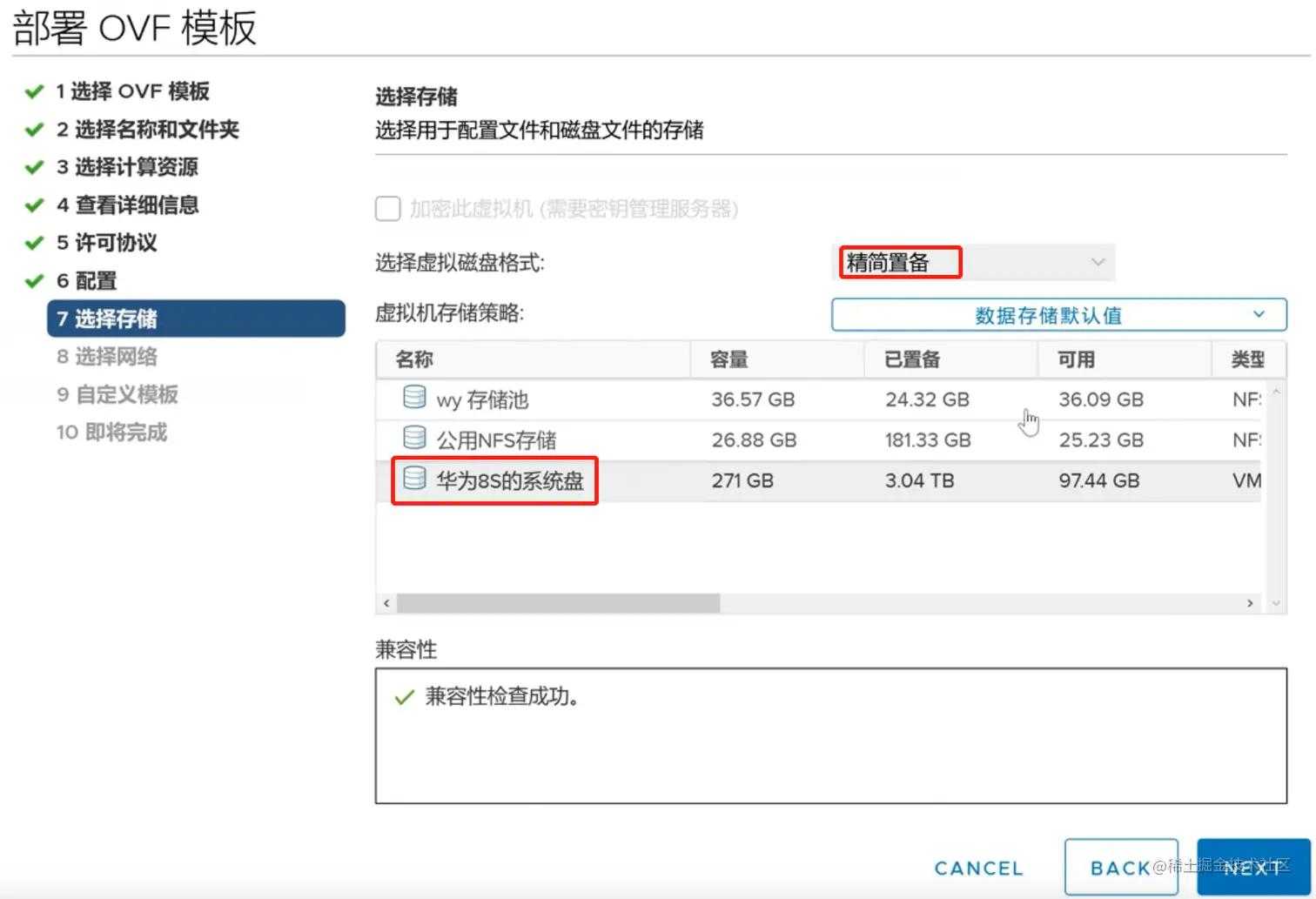This screenshot has height=899, width=1316.
Task: Click the horizontal scrollbar thumb of the datastore table
Action: coord(558,603)
